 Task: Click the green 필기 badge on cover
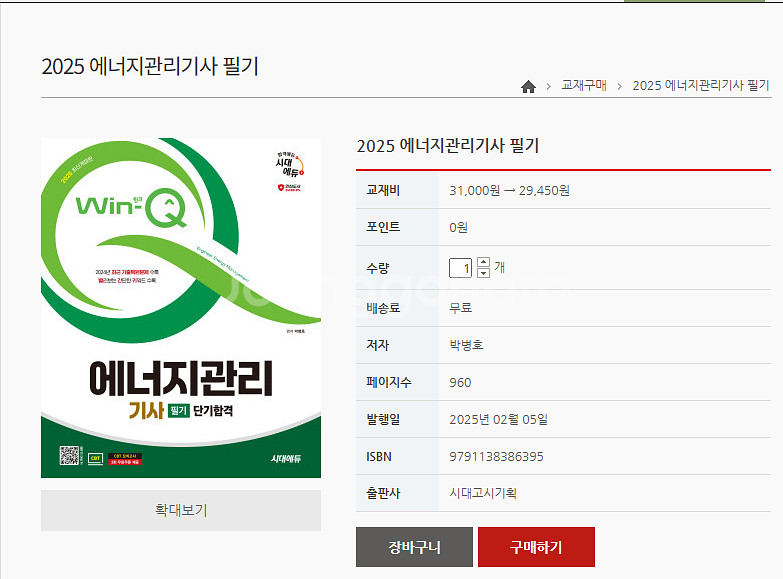click(x=179, y=410)
